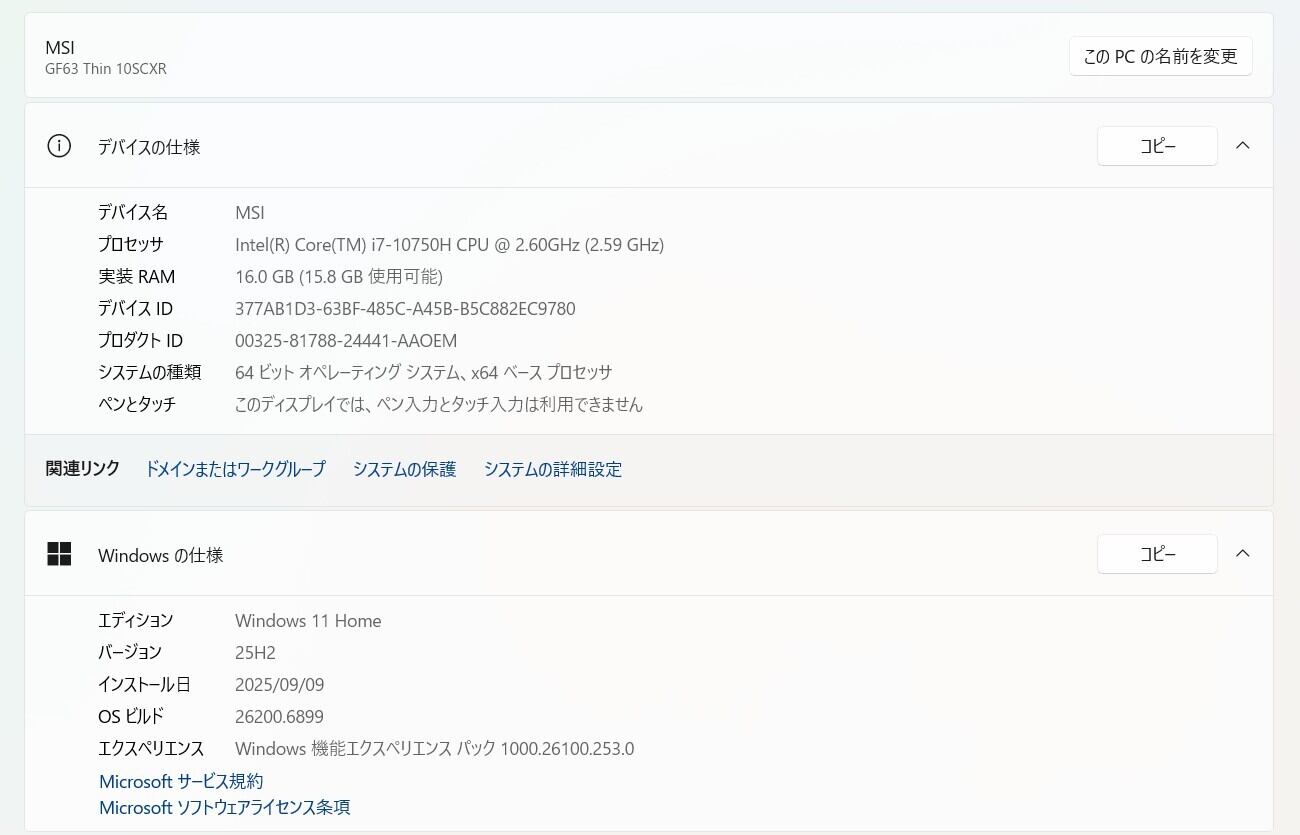Collapse the デバイスの仕様 section chevron
Screen dimensions: 1300x835
point(1243,146)
